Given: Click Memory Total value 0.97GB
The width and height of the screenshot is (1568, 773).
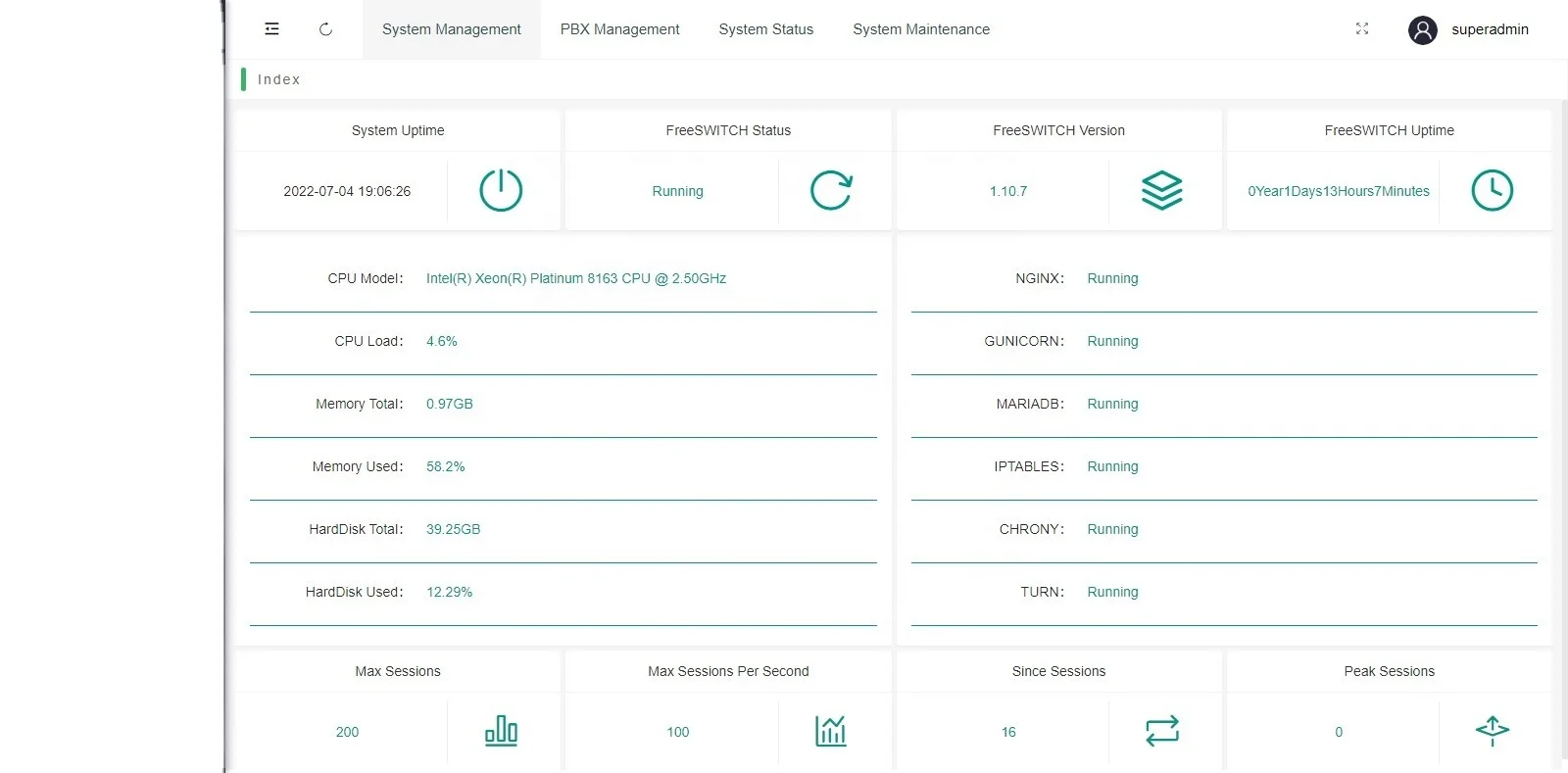Looking at the screenshot, I should pos(450,404).
